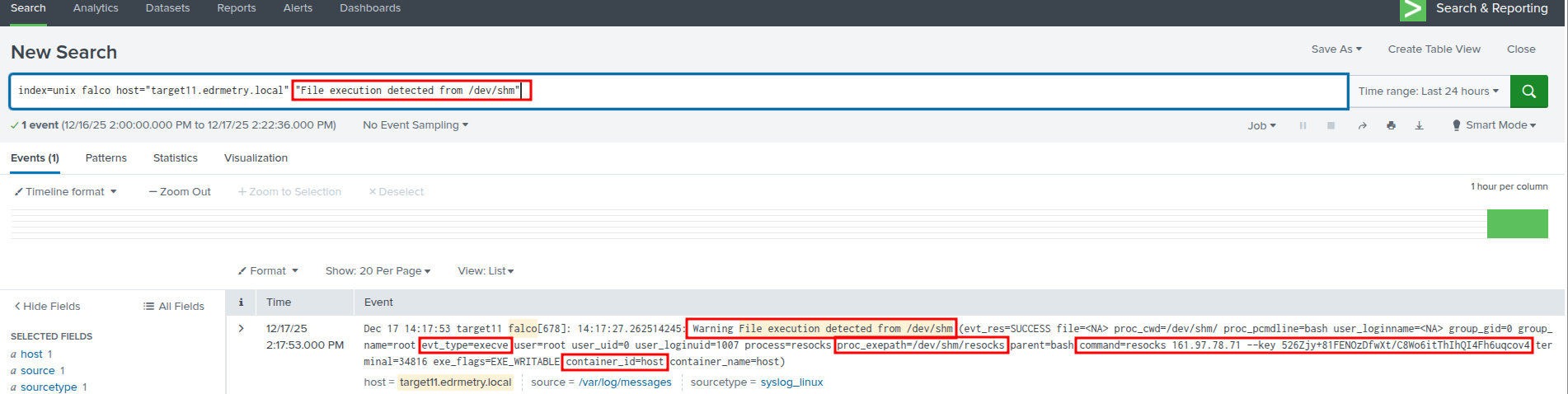Click the stop job icon
The height and width of the screenshot is (394, 1568).
1331,125
